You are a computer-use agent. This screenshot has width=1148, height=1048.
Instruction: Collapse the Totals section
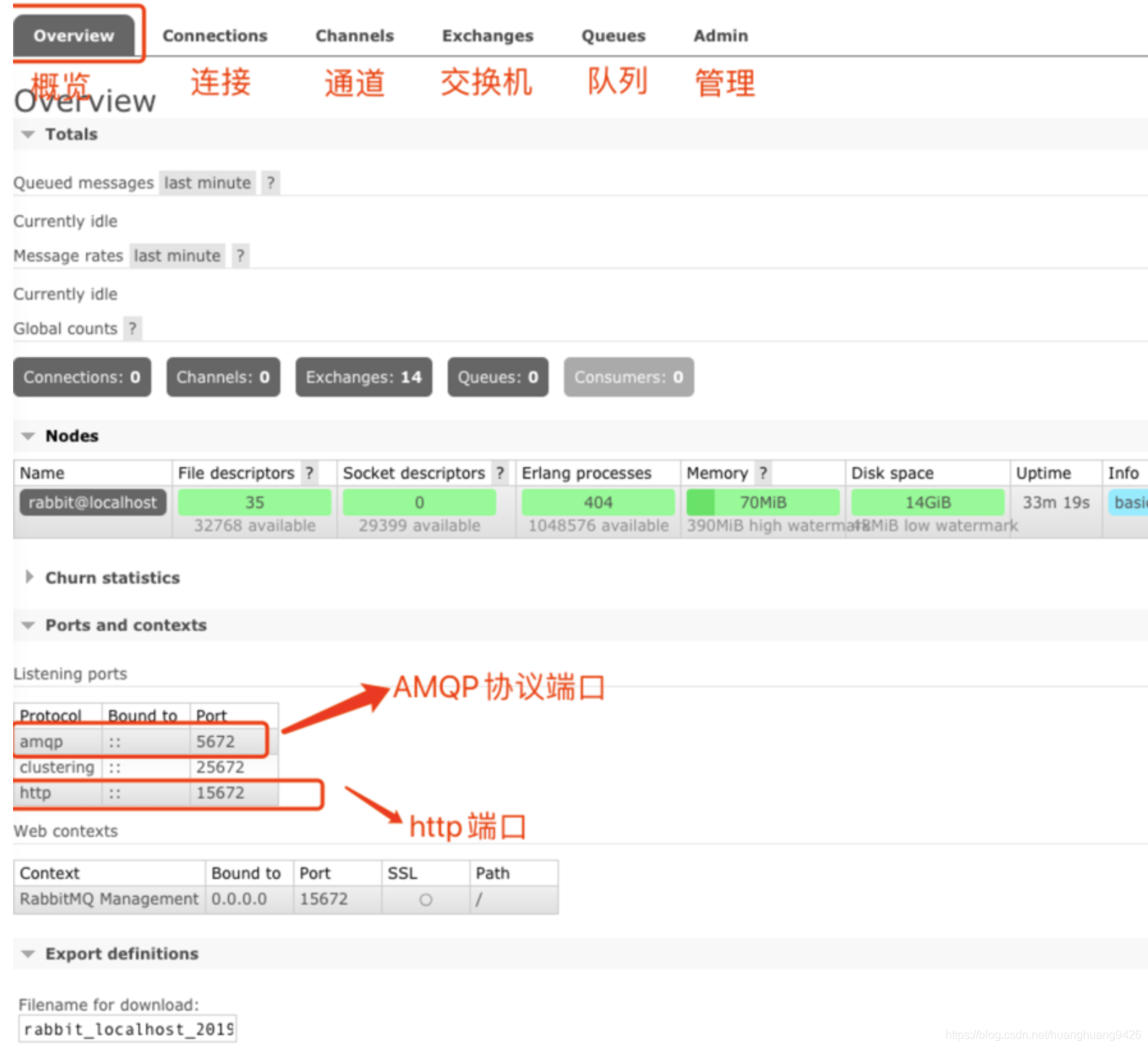71,134
